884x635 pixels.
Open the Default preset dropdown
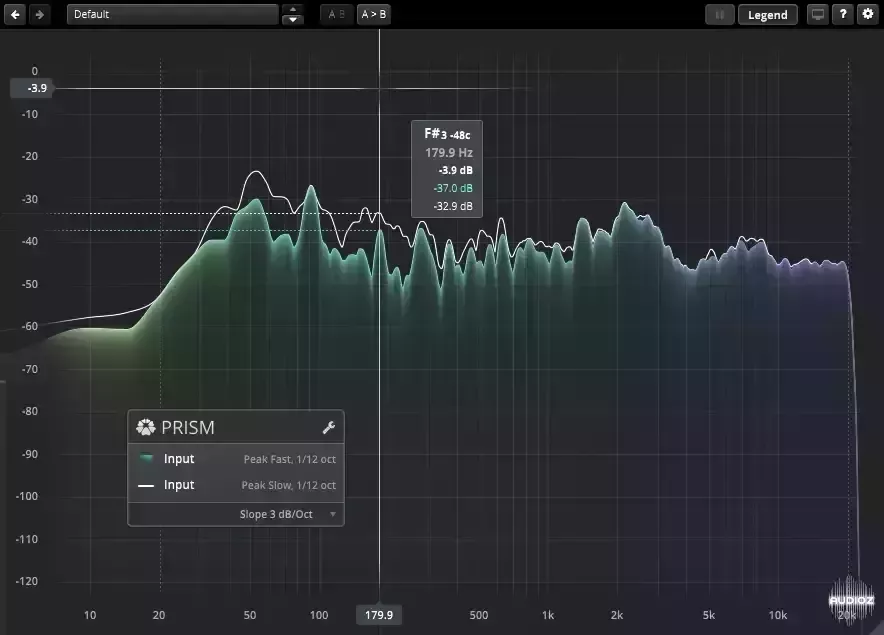pyautogui.click(x=172, y=14)
